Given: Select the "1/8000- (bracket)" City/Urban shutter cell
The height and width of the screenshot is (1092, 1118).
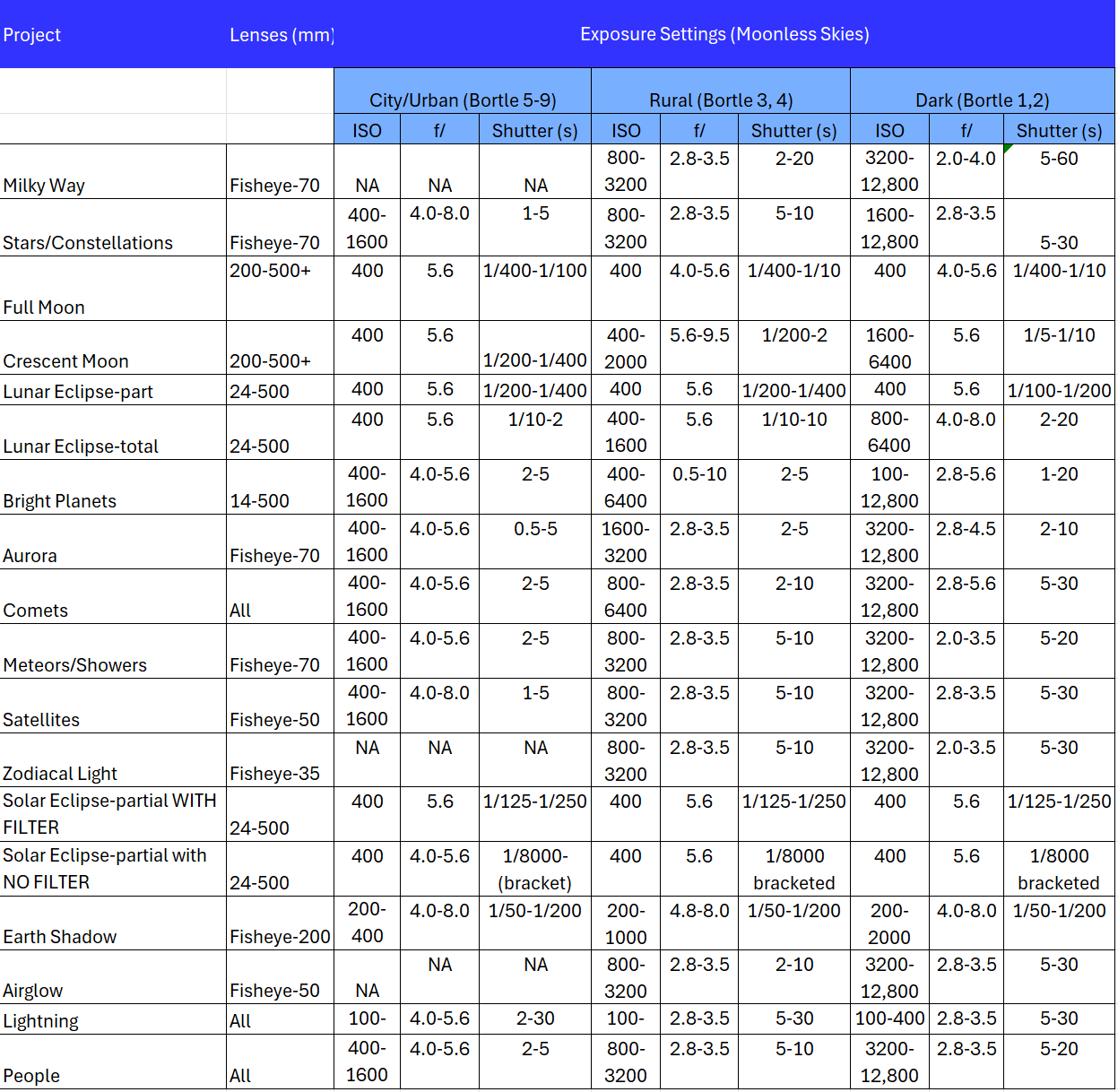Looking at the screenshot, I should [535, 870].
